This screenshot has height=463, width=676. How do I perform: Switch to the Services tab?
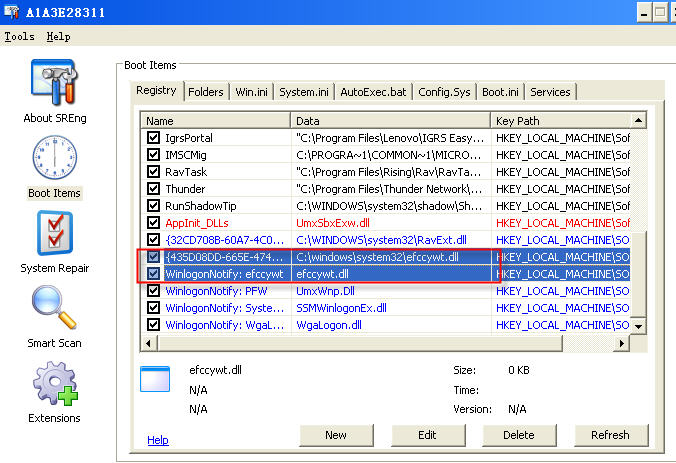click(550, 92)
